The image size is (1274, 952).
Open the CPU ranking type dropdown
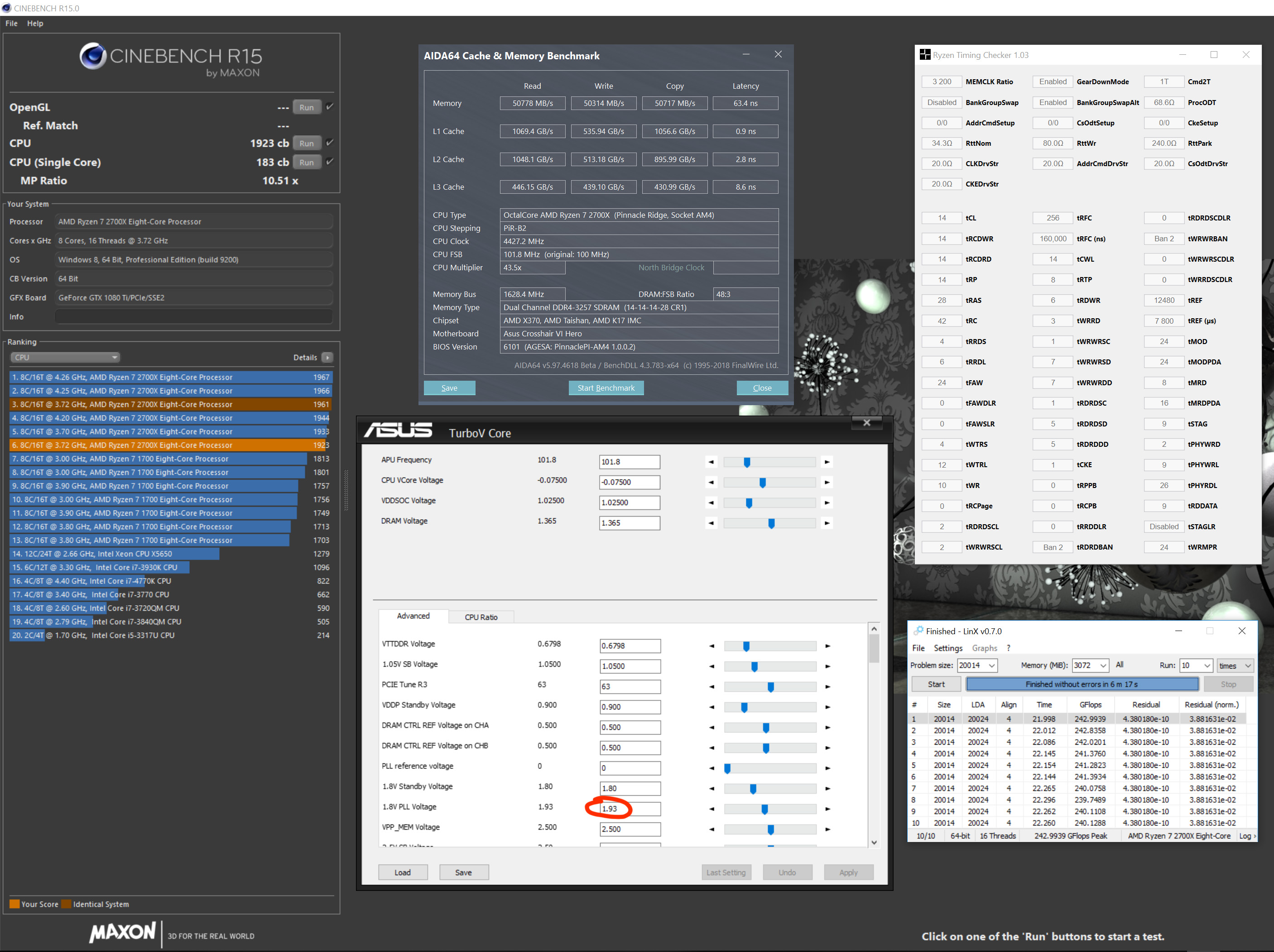click(x=65, y=358)
